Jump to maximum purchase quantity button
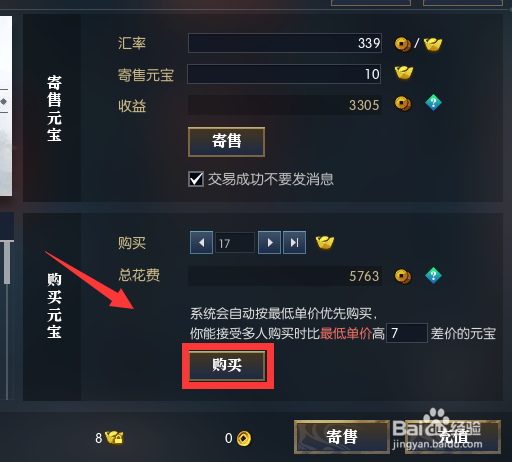 coord(294,242)
